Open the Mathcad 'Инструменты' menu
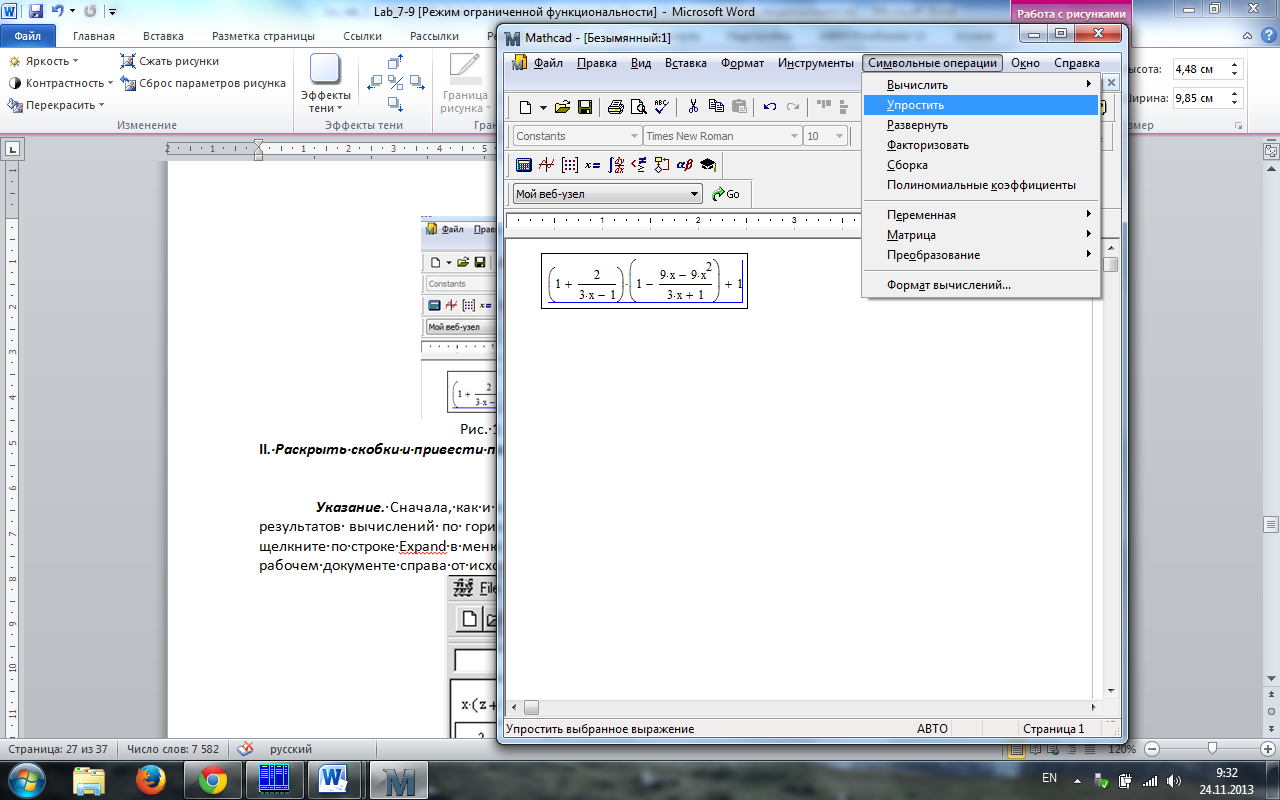 coord(816,63)
